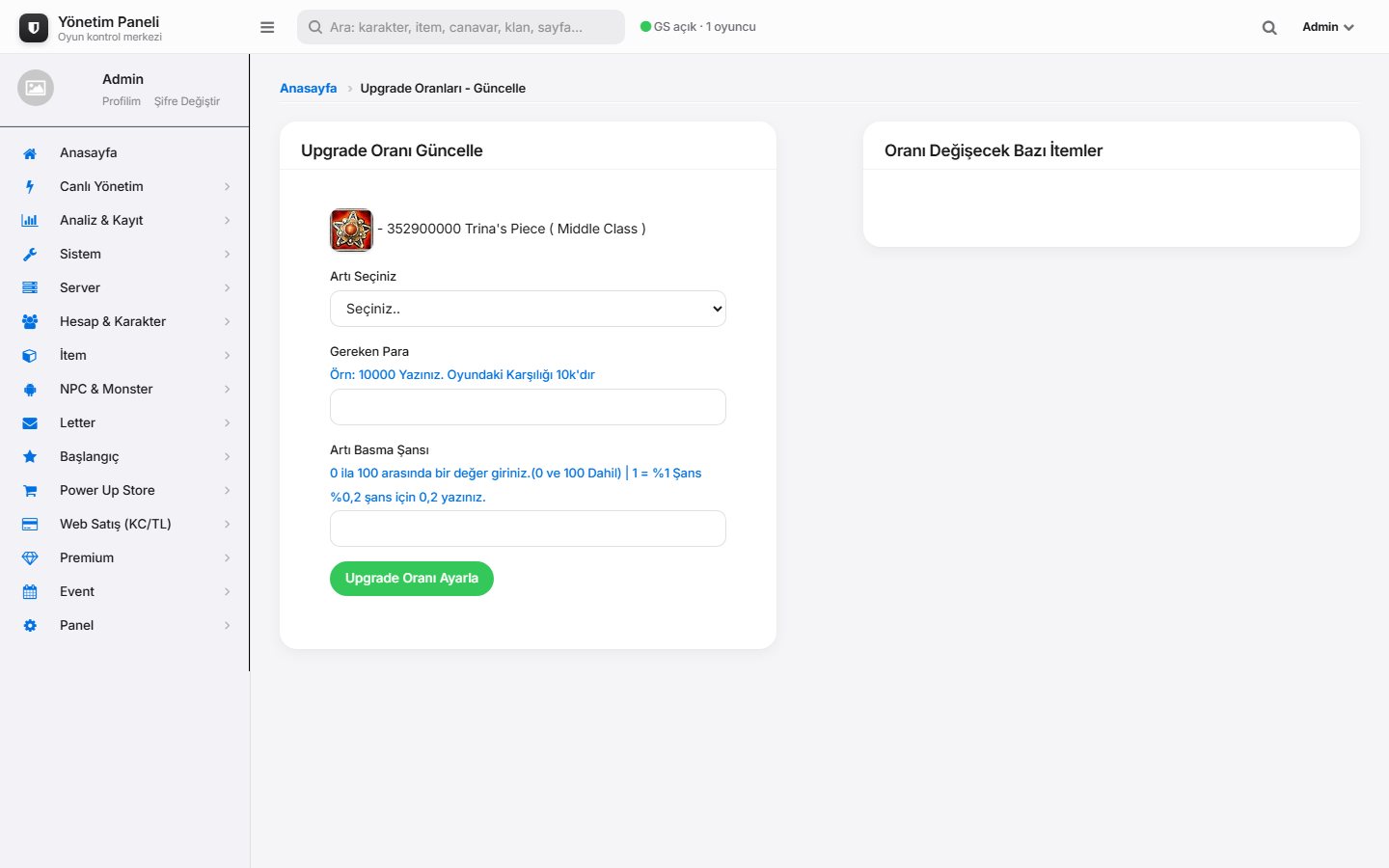Click the gear icon for Panel

point(30,626)
